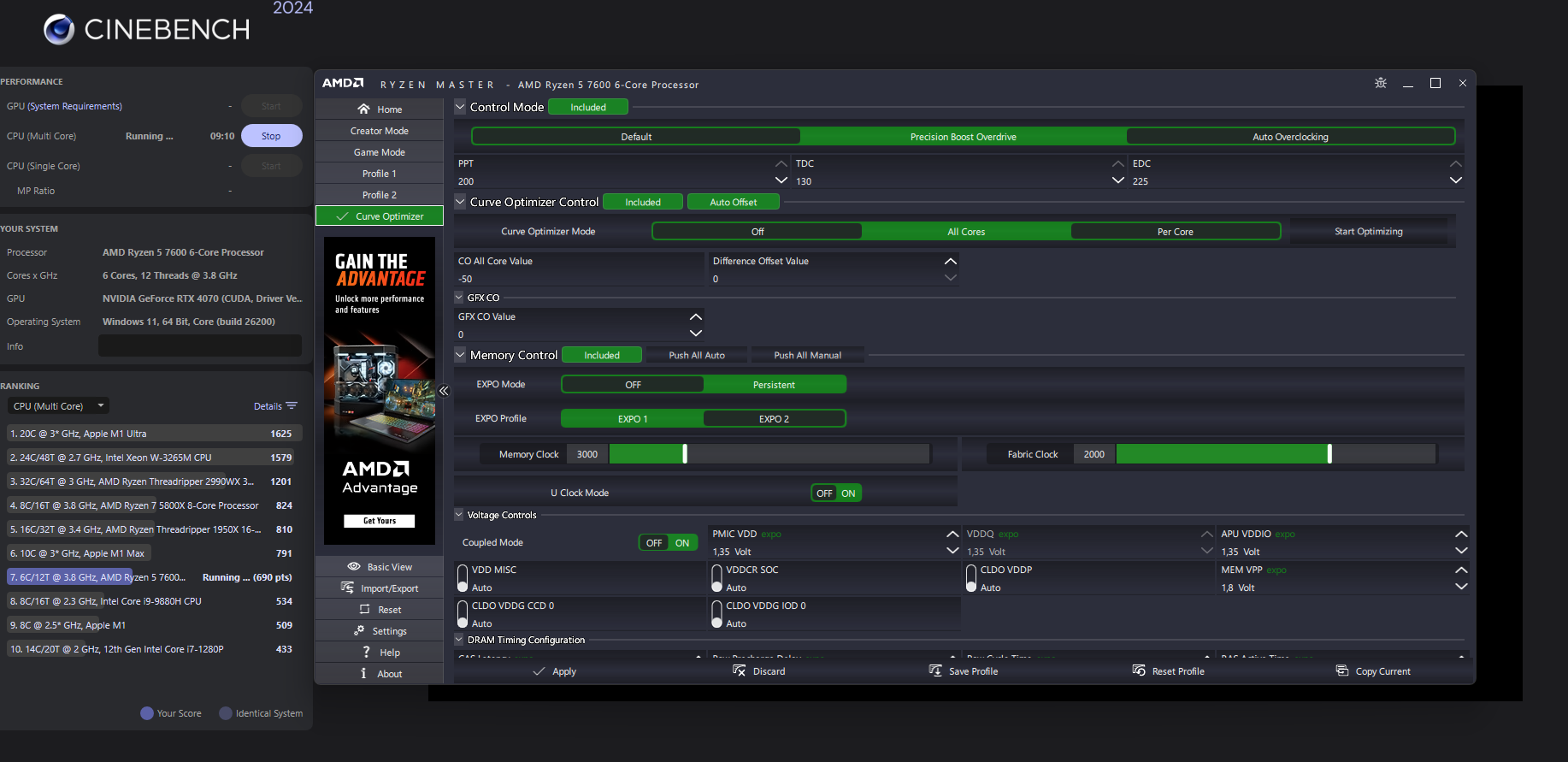Viewport: 1568px width, 762px height.
Task: Open Import/Export in Ryzen Master
Action: coord(380,588)
